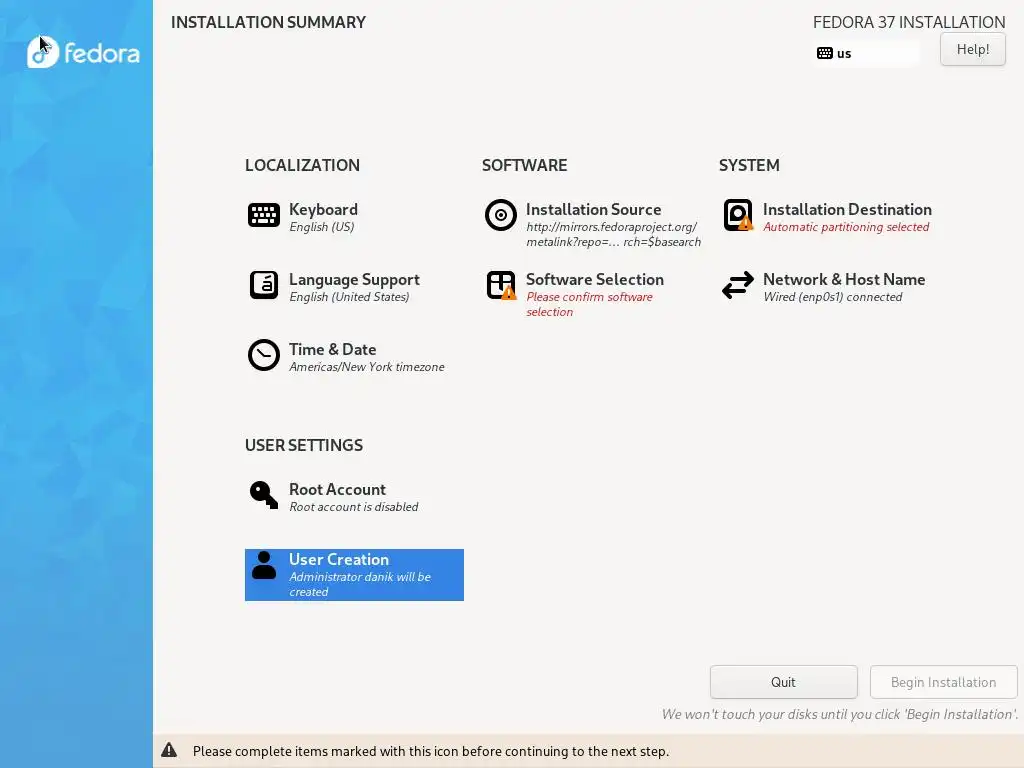Image resolution: width=1024 pixels, height=768 pixels.
Task: Click the Quit button
Action: 783,682
